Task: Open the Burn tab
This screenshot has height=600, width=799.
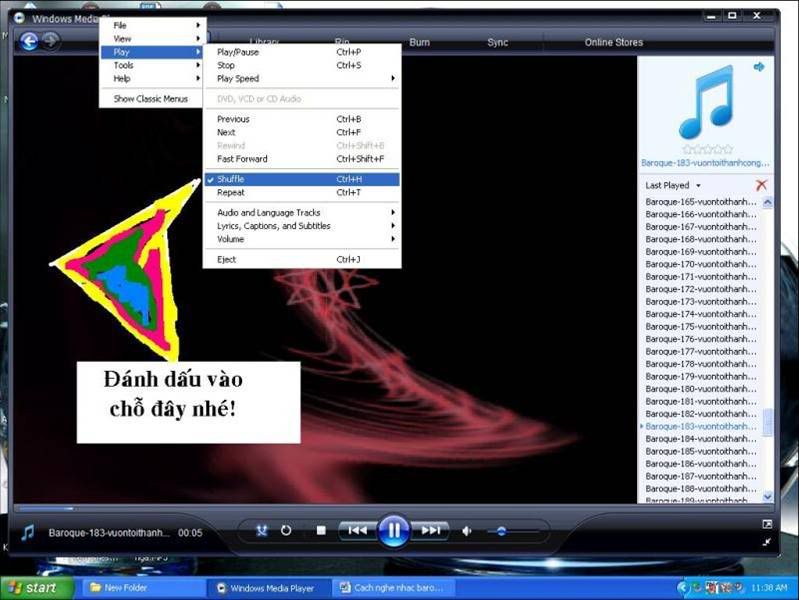Action: [x=419, y=42]
